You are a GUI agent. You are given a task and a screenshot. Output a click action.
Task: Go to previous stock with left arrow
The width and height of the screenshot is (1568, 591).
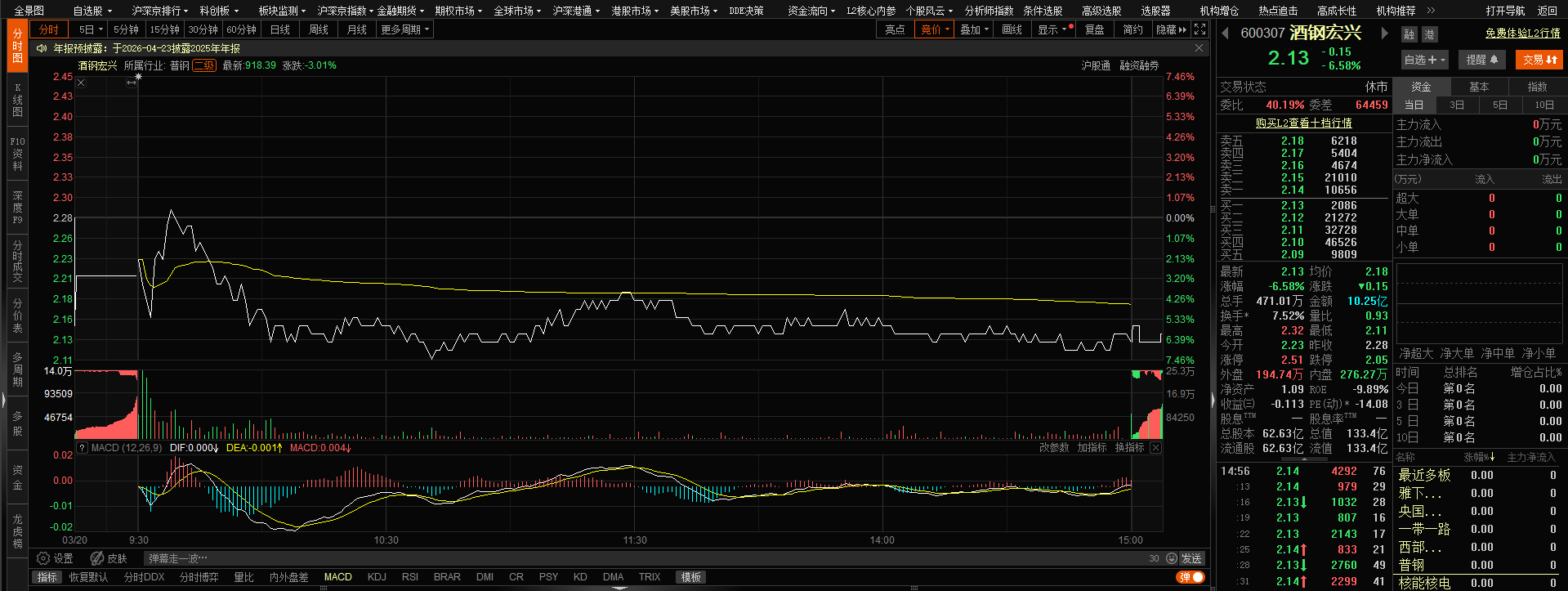pos(1225,34)
